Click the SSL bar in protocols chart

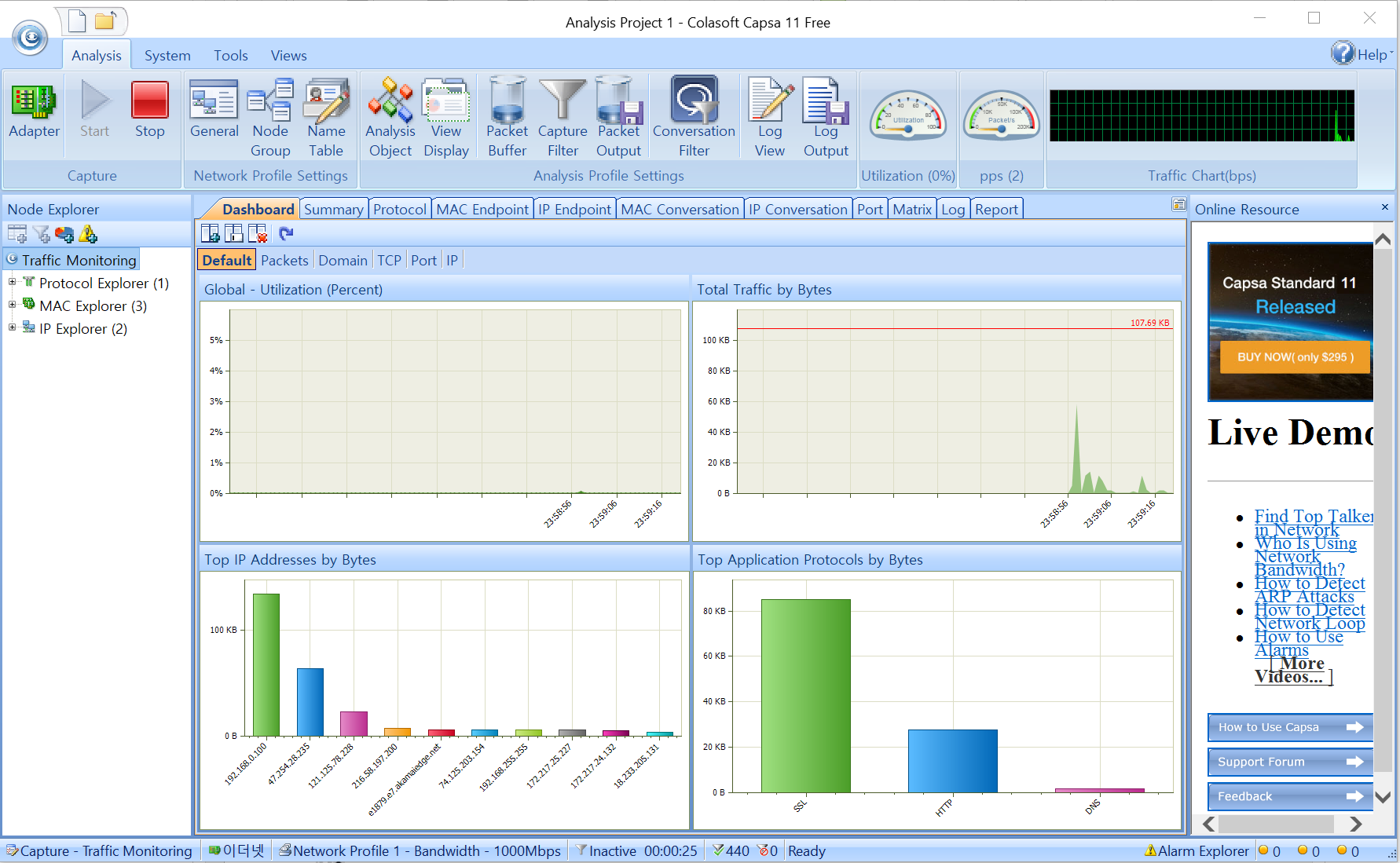(x=805, y=696)
